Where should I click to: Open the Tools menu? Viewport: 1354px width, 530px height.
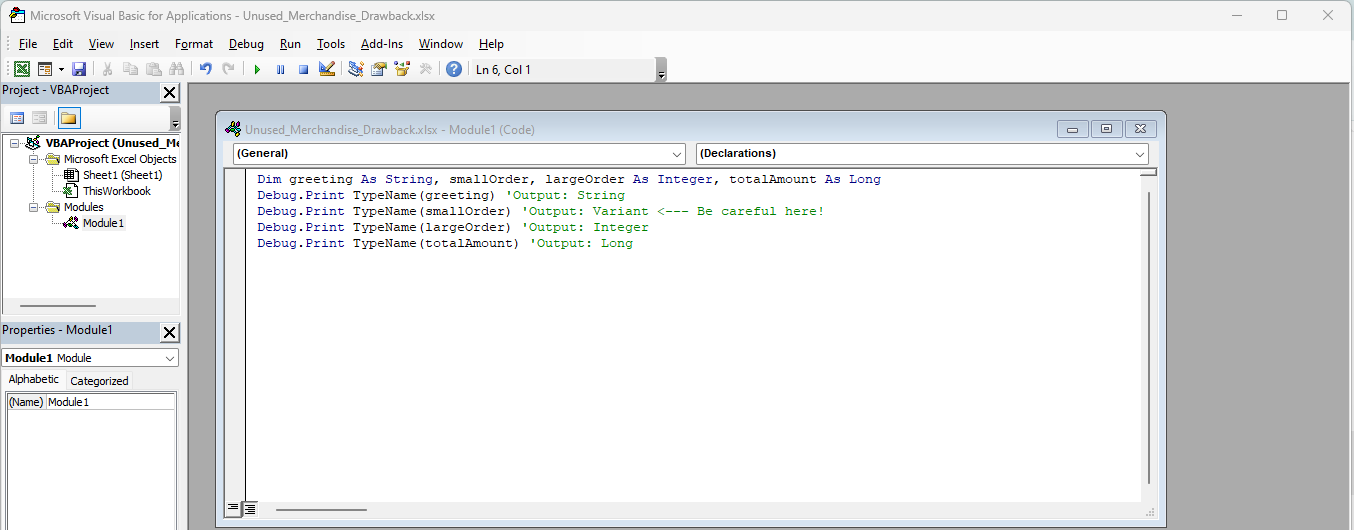[x=331, y=44]
